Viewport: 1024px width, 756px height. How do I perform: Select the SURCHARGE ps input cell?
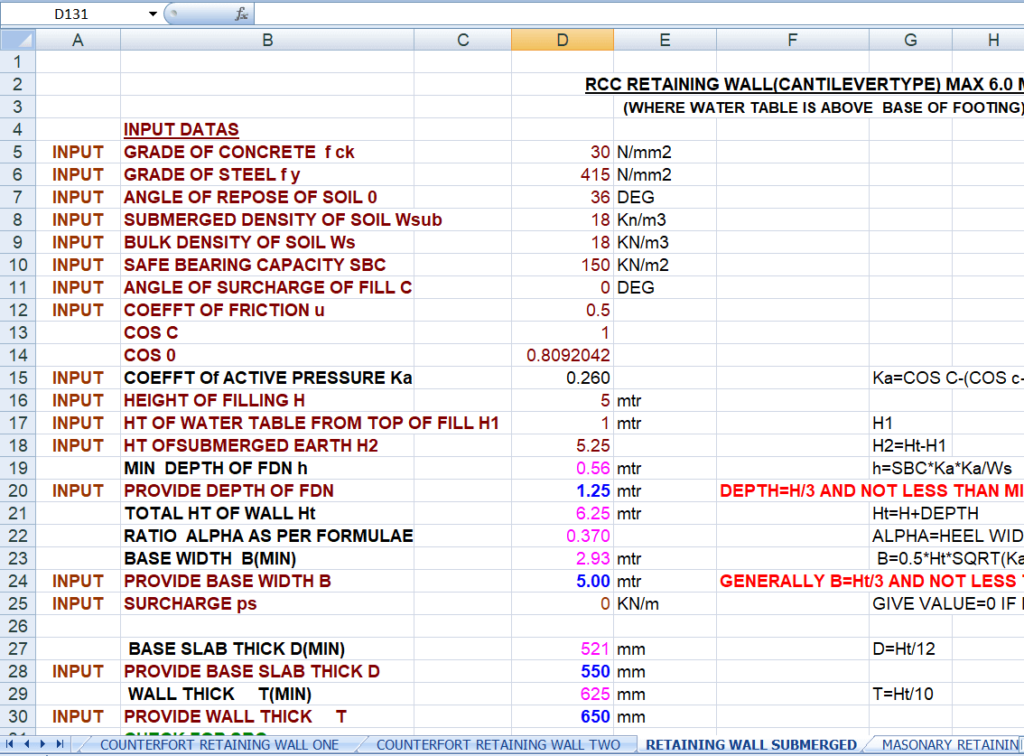tap(563, 604)
